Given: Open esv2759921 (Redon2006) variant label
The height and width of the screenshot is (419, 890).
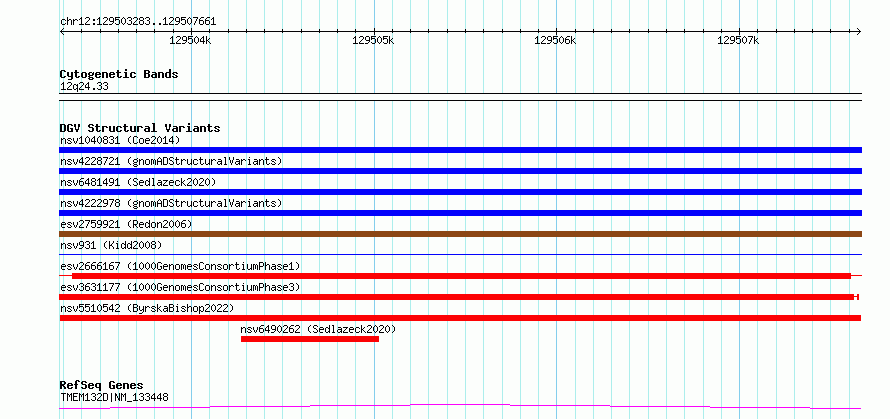Looking at the screenshot, I should pyautogui.click(x=126, y=224).
